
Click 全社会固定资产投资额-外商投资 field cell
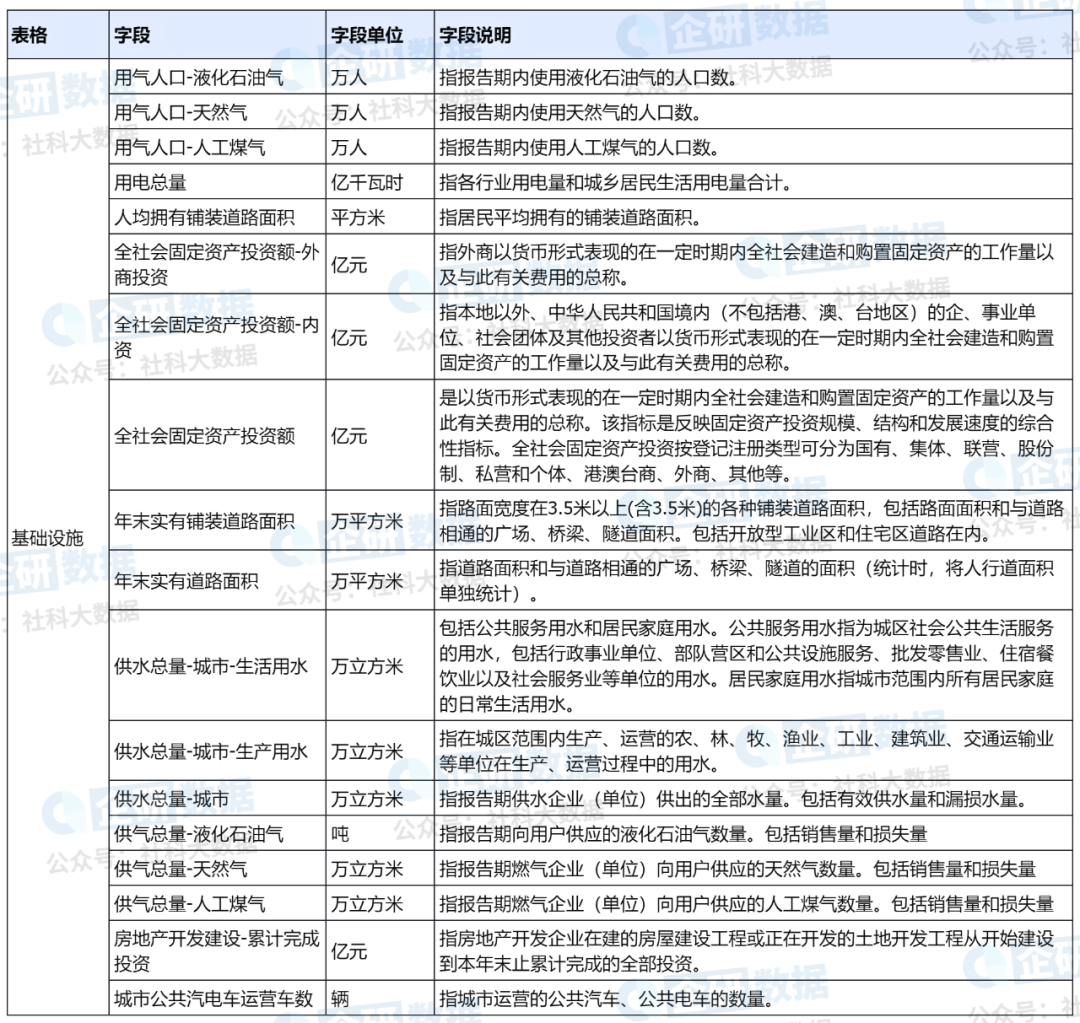pos(217,264)
